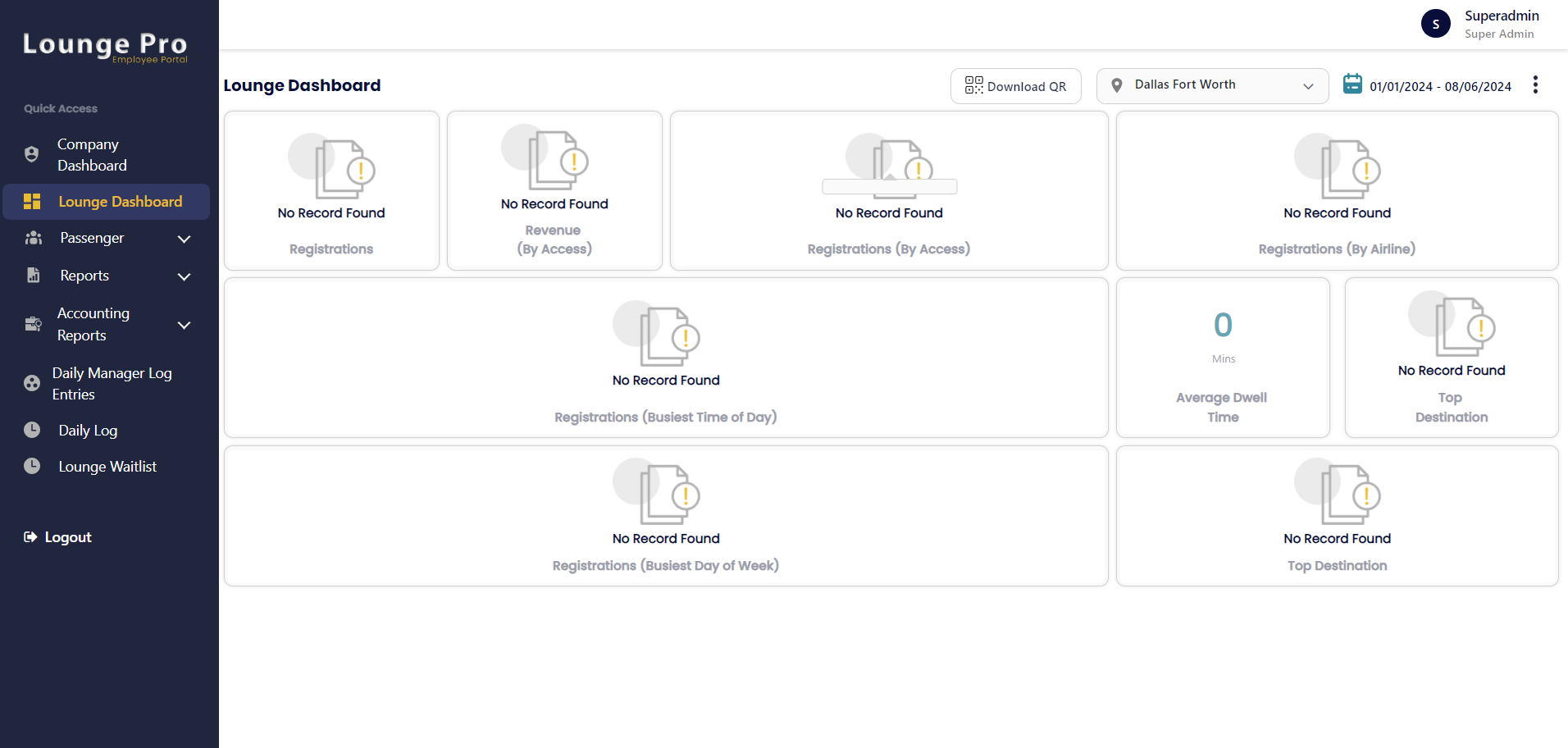Screen dimensions: 1568x748
Task: Click the QR code icon
Action: point(973,85)
